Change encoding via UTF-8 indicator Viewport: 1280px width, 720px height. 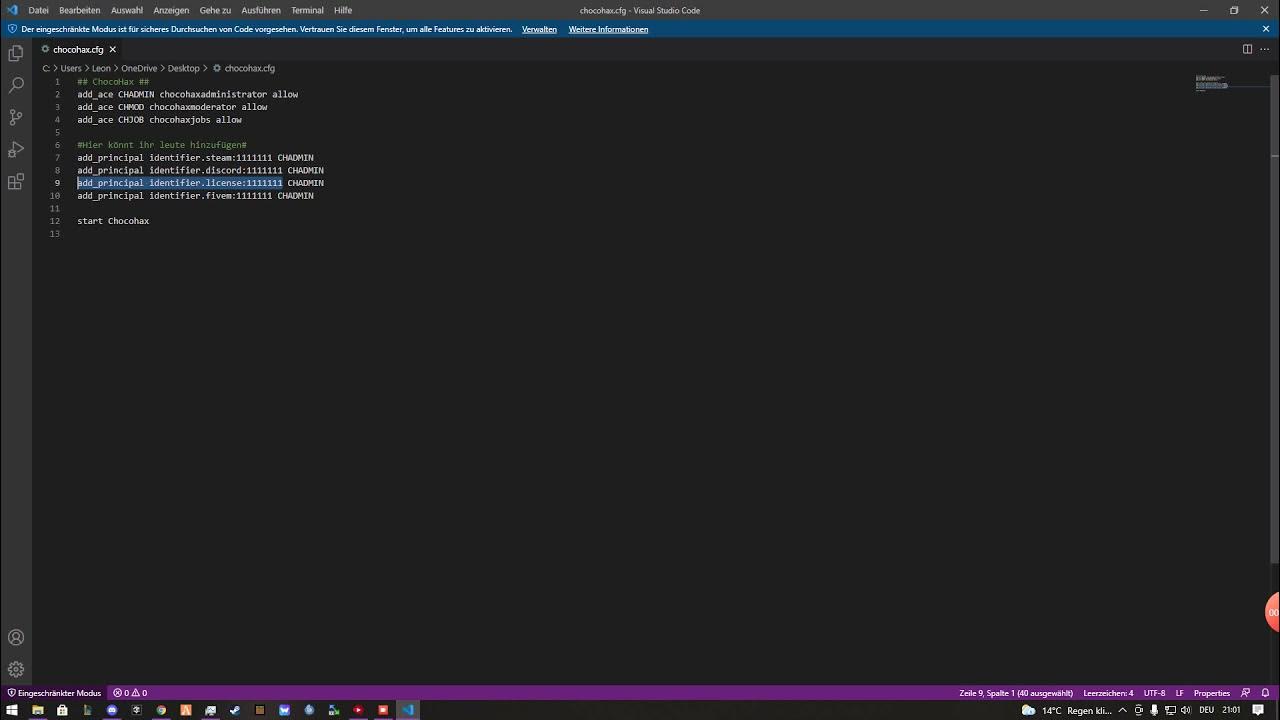click(x=1154, y=693)
